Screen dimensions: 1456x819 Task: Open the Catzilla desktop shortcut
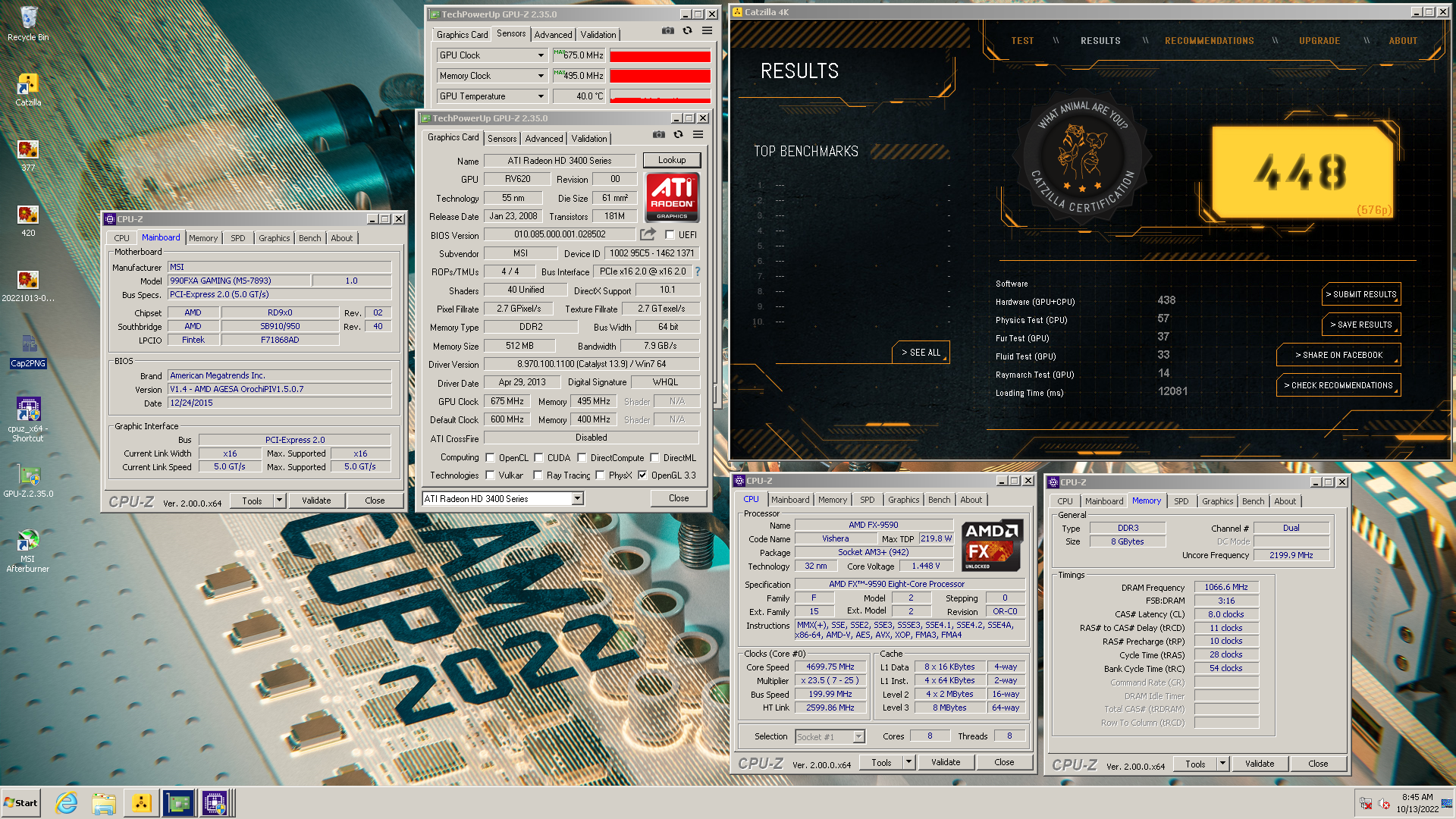tap(28, 89)
